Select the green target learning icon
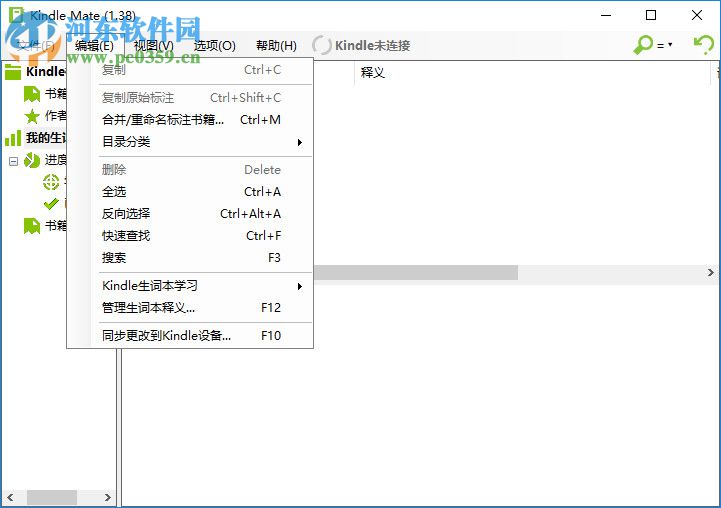The image size is (721, 508). [51, 182]
